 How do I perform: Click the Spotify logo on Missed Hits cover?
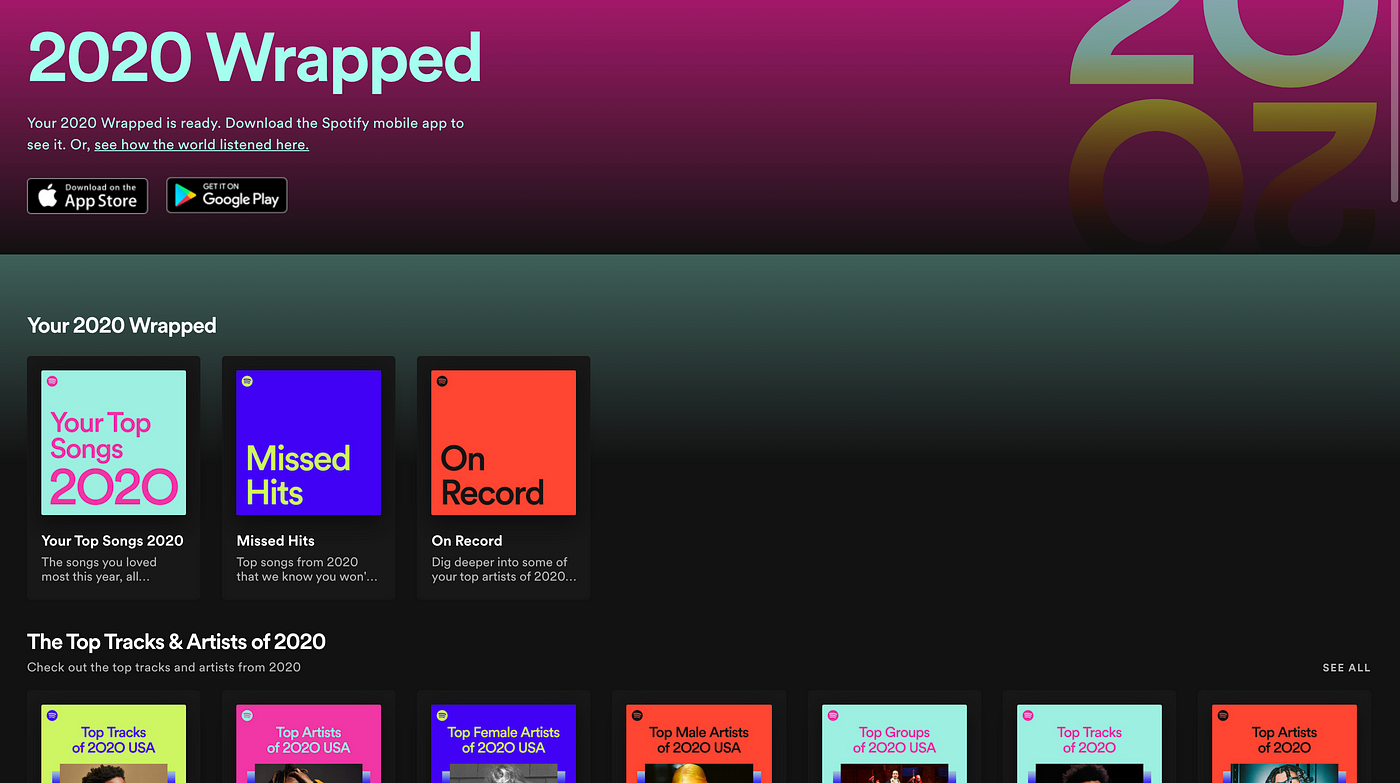[247, 381]
